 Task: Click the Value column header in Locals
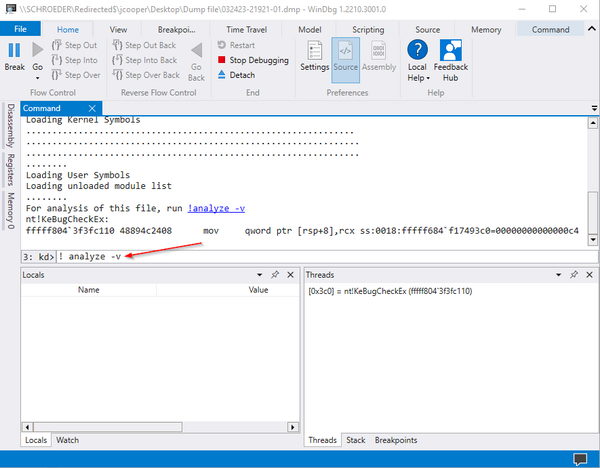click(x=258, y=290)
